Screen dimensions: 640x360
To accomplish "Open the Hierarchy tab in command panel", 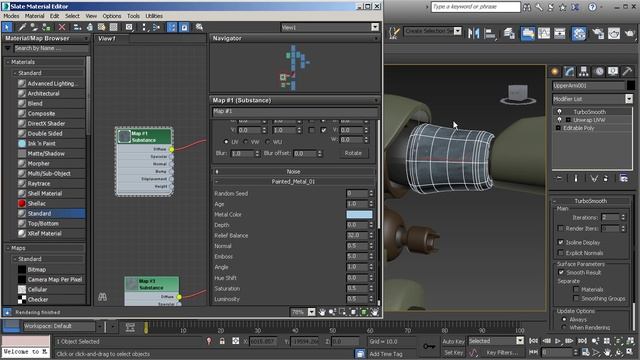I will tap(584, 72).
